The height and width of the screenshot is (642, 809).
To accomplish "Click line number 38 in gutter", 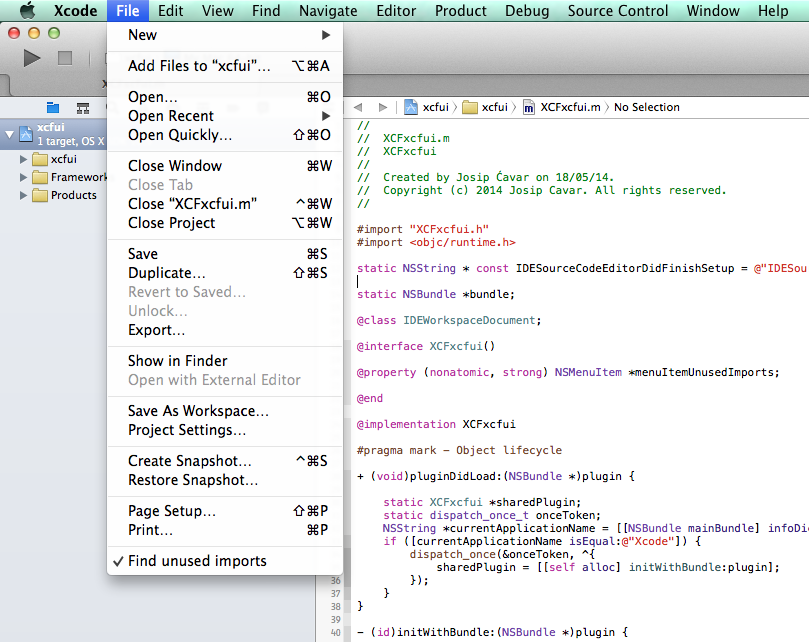I will point(336,606).
